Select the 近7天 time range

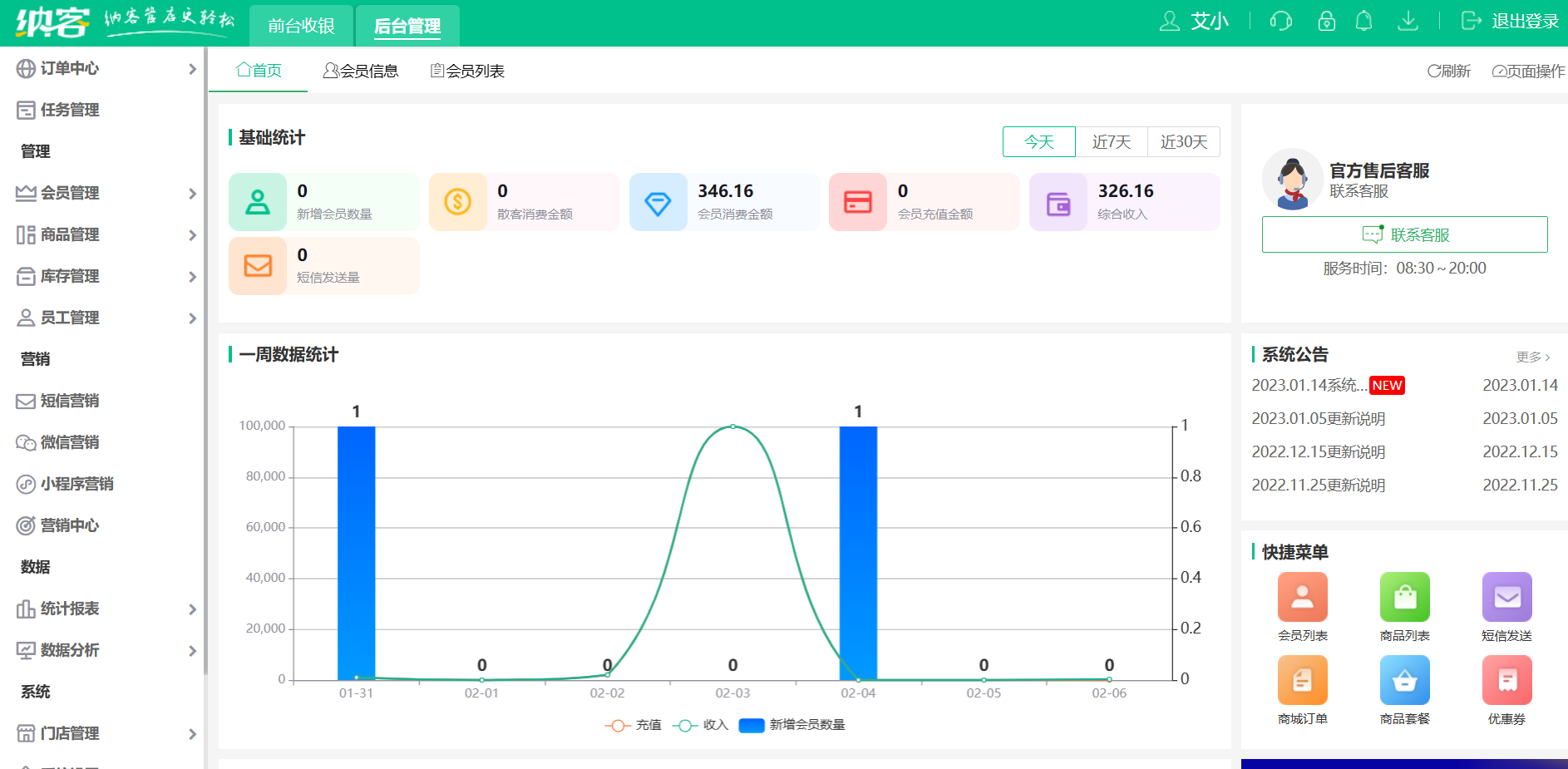[1112, 141]
